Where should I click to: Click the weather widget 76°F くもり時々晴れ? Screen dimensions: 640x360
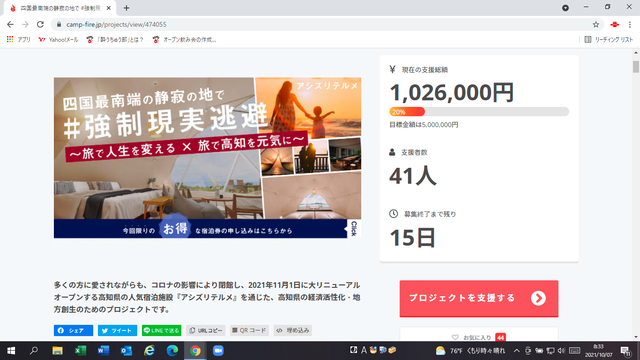tap(470, 351)
